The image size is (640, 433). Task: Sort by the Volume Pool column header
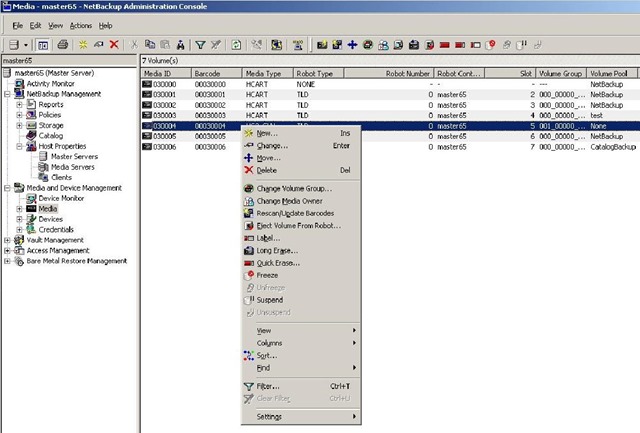(x=612, y=73)
